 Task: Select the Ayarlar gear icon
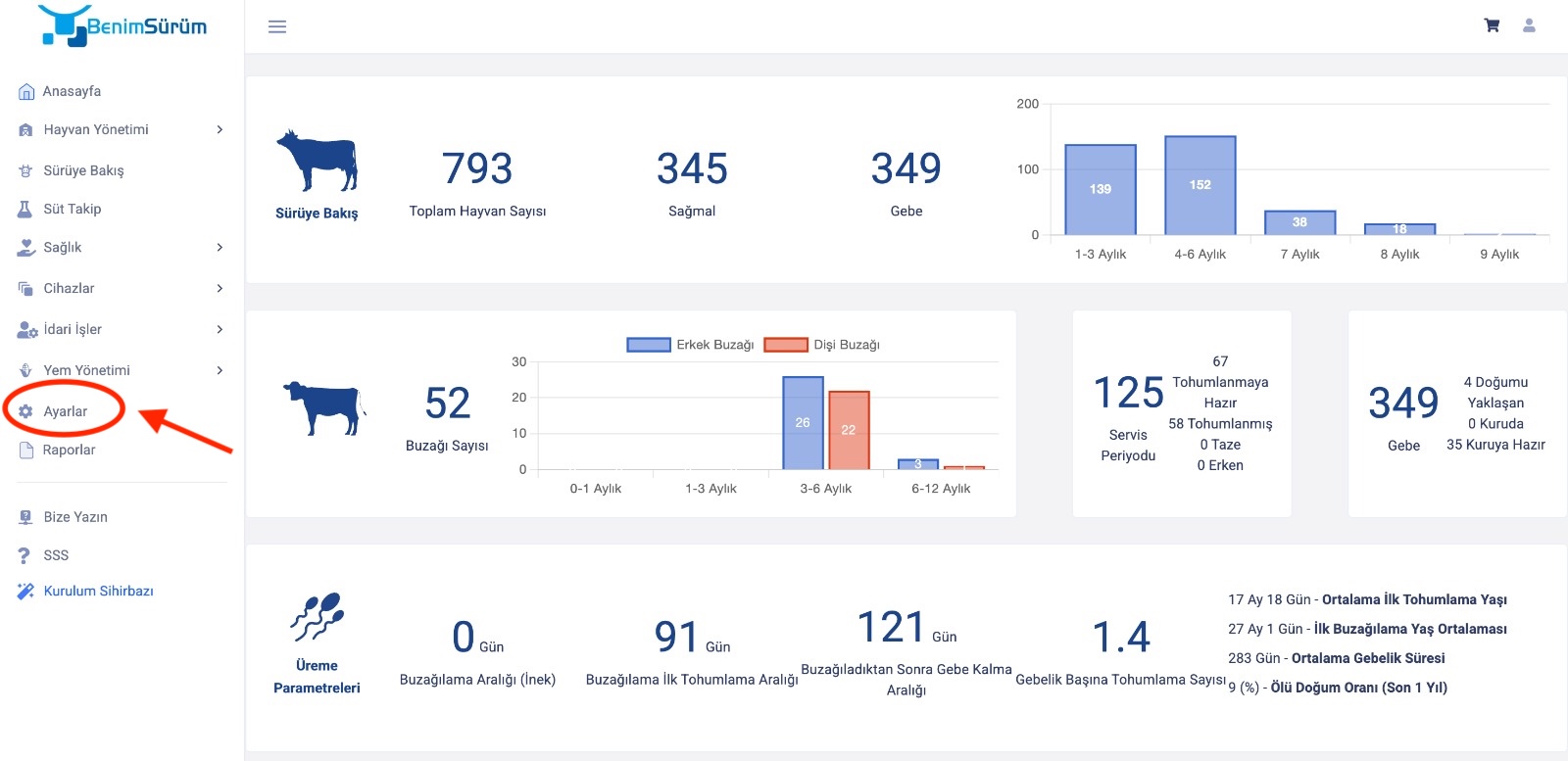coord(25,411)
